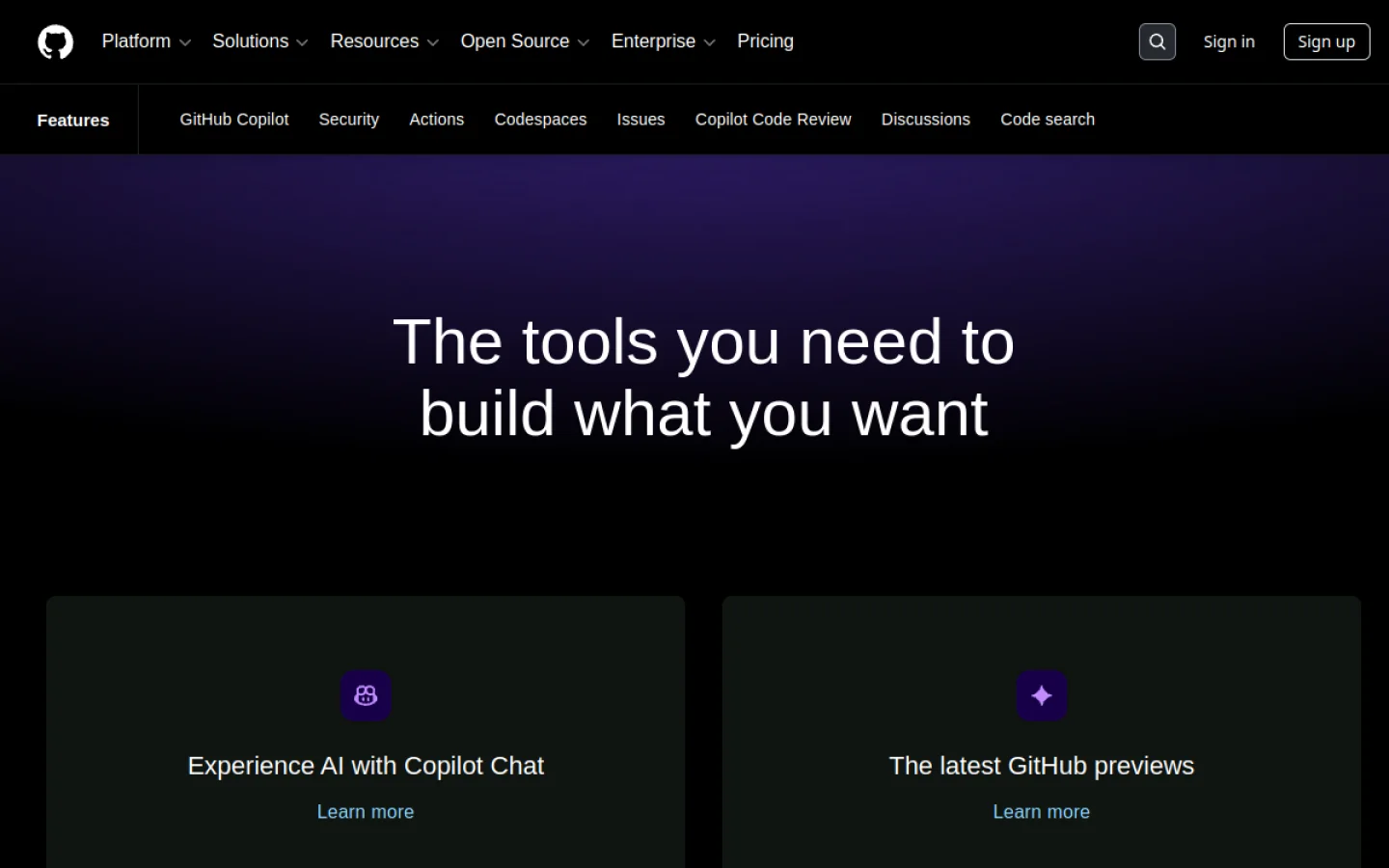The height and width of the screenshot is (868, 1389).
Task: Click the Sign in link
Action: pyautogui.click(x=1229, y=41)
